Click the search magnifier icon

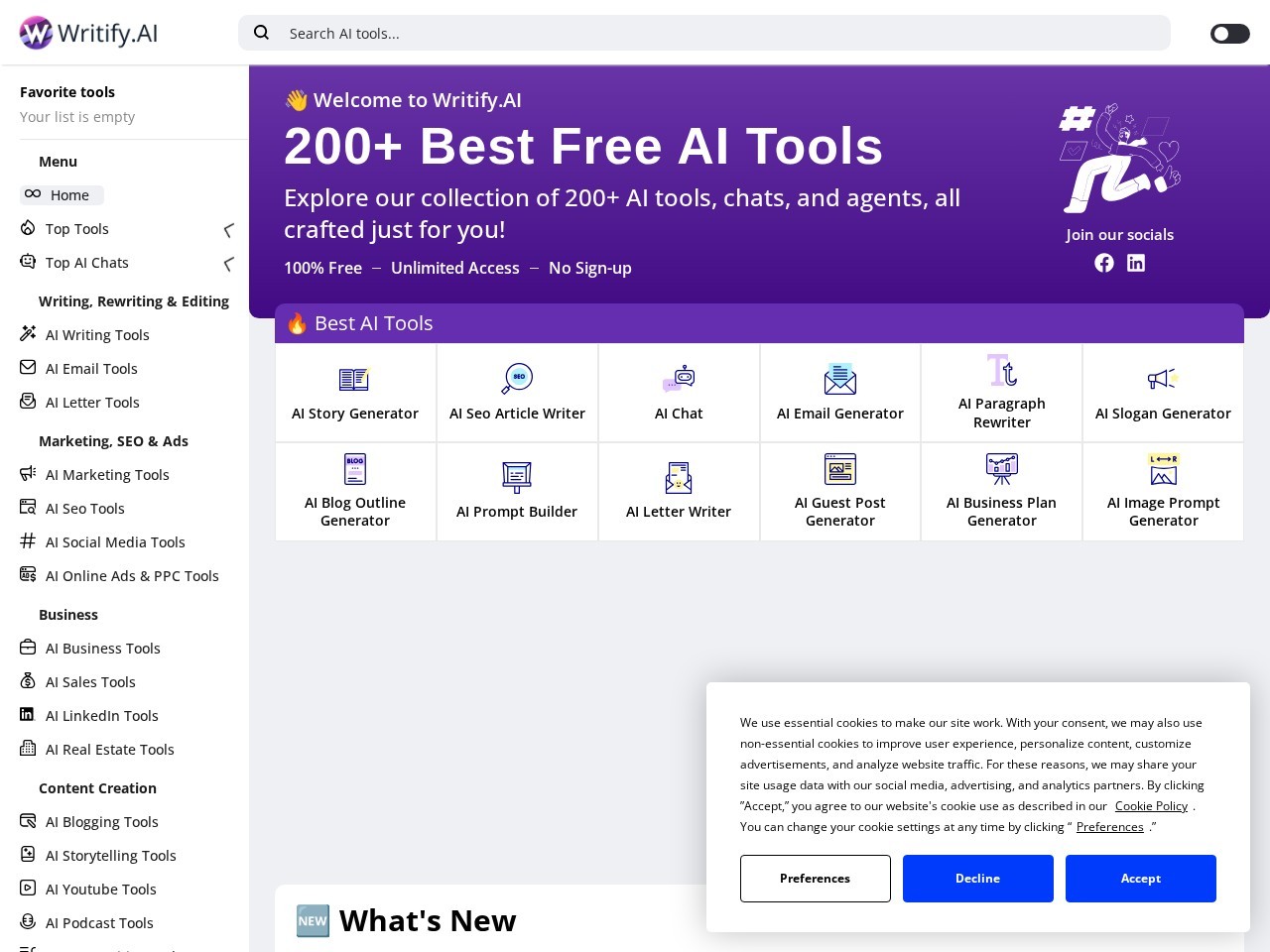(261, 33)
